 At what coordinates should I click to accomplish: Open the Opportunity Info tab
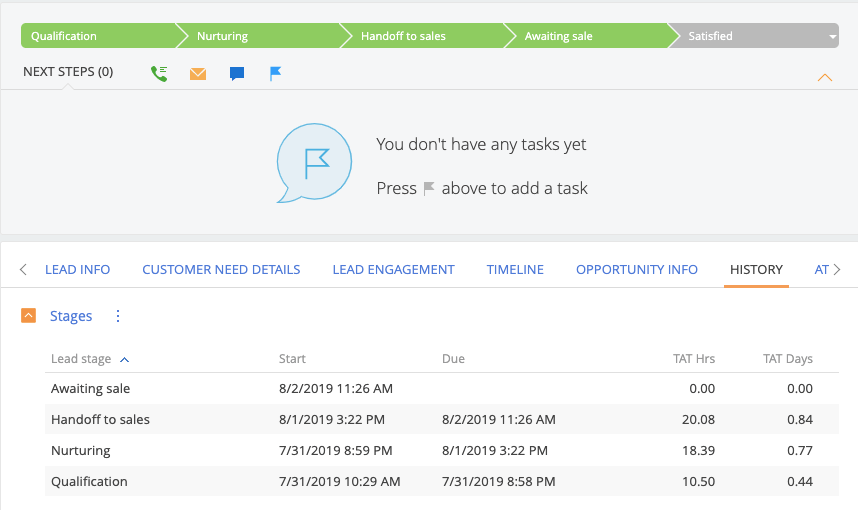click(x=637, y=269)
